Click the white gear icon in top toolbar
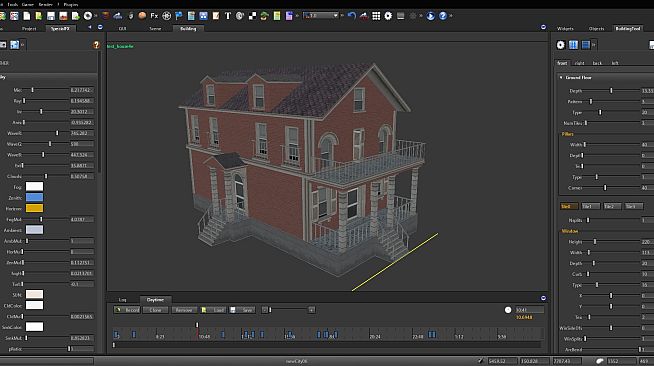Screen dimensions: 654x366 pyautogui.click(x=388, y=16)
